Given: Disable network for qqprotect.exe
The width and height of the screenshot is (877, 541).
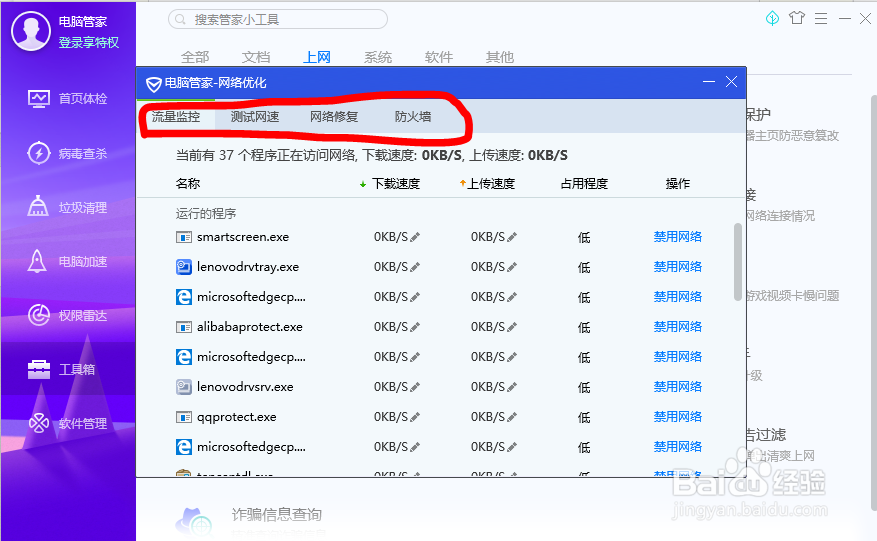Looking at the screenshot, I should coord(678,417).
